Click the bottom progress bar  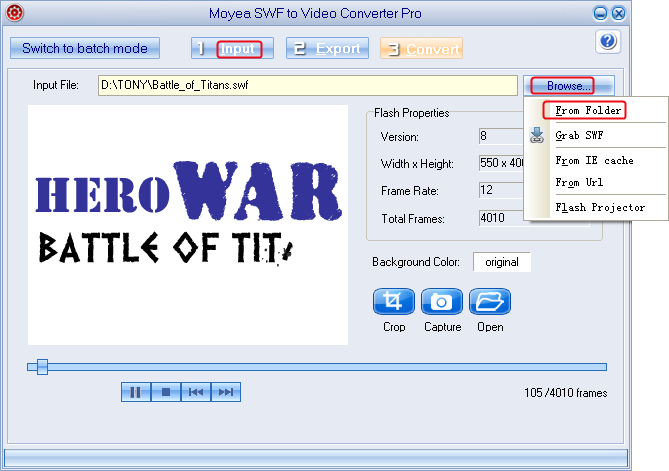316,458
